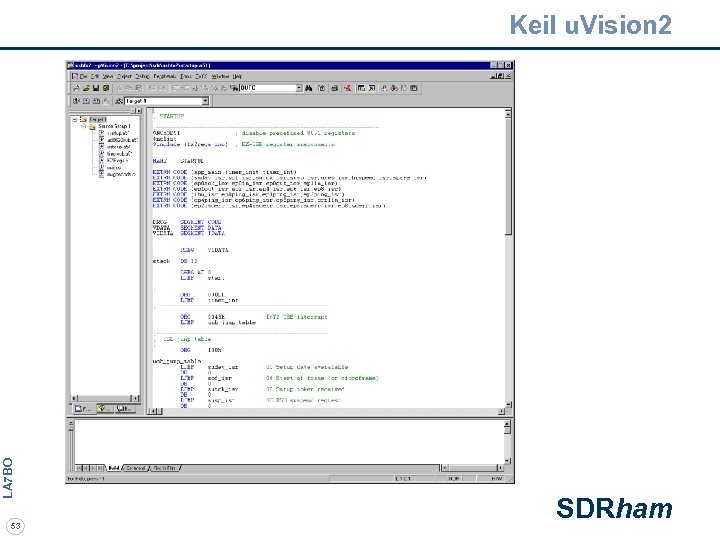The height and width of the screenshot is (540, 720).
Task: Open the File menu
Action: point(84,76)
